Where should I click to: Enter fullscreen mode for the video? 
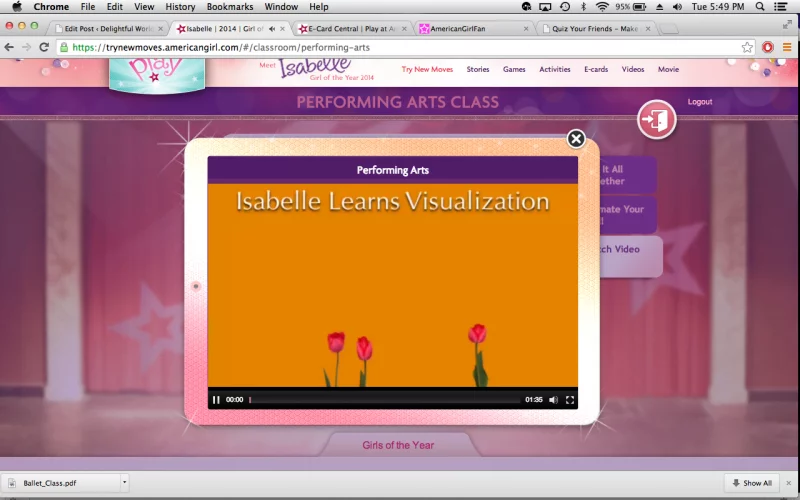(570, 400)
